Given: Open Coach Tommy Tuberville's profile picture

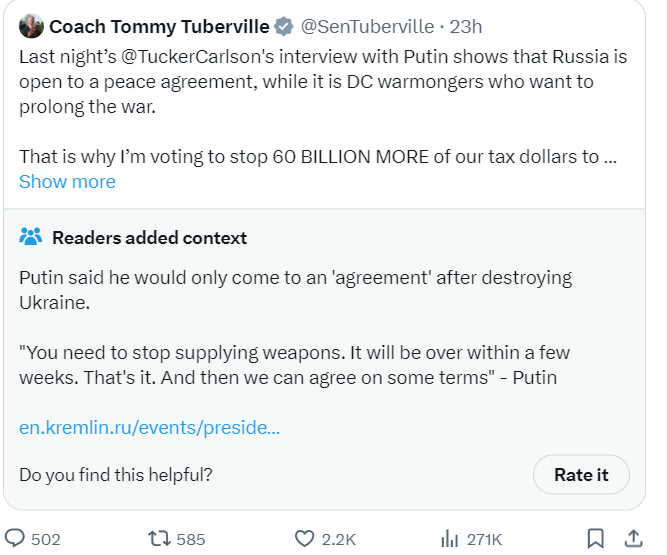Looking at the screenshot, I should [x=31, y=26].
